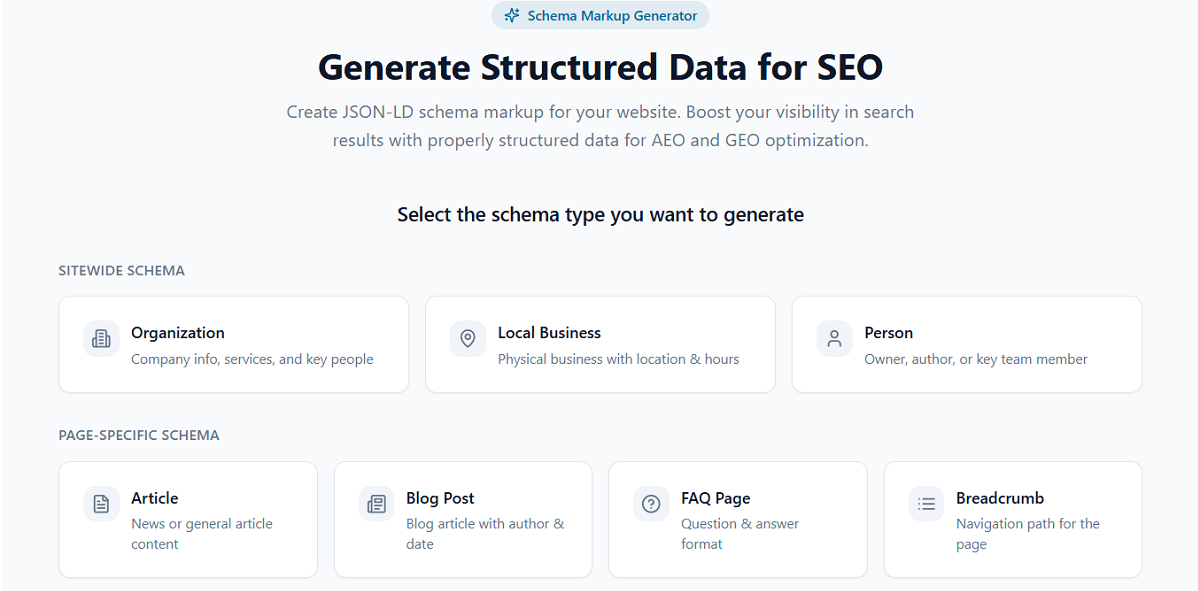Click 'Company info, services, and key people' description
1198x591 pixels.
point(252,359)
